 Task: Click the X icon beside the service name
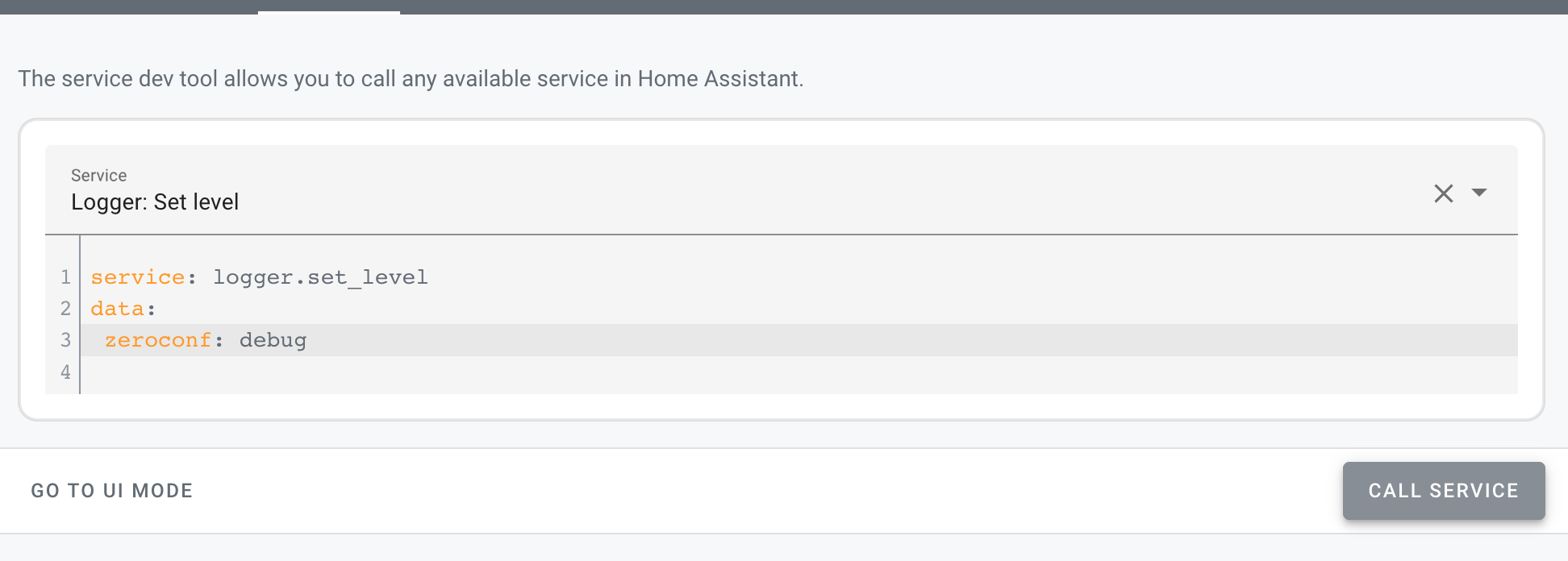tap(1443, 193)
